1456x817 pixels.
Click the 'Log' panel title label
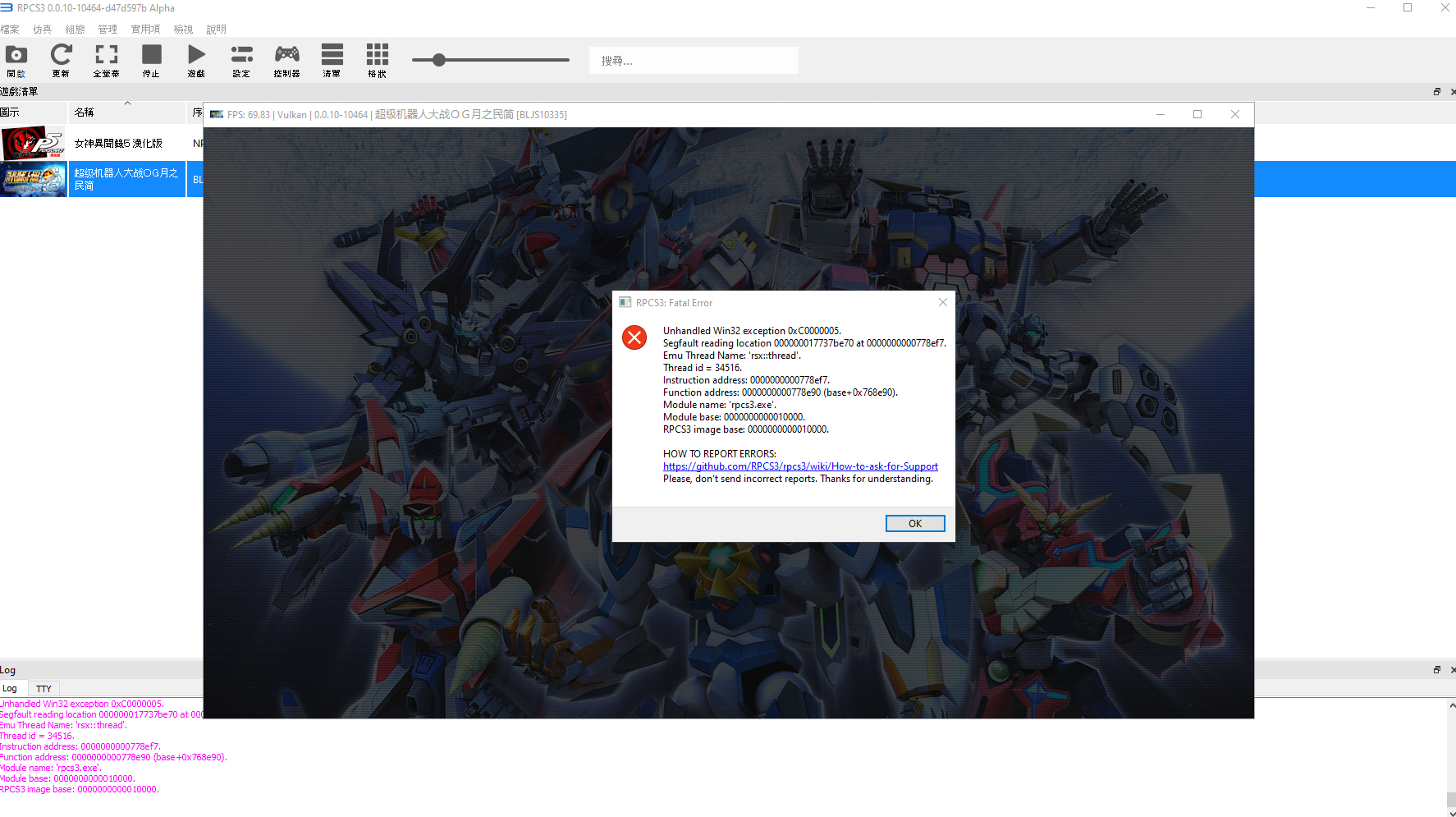click(8, 671)
